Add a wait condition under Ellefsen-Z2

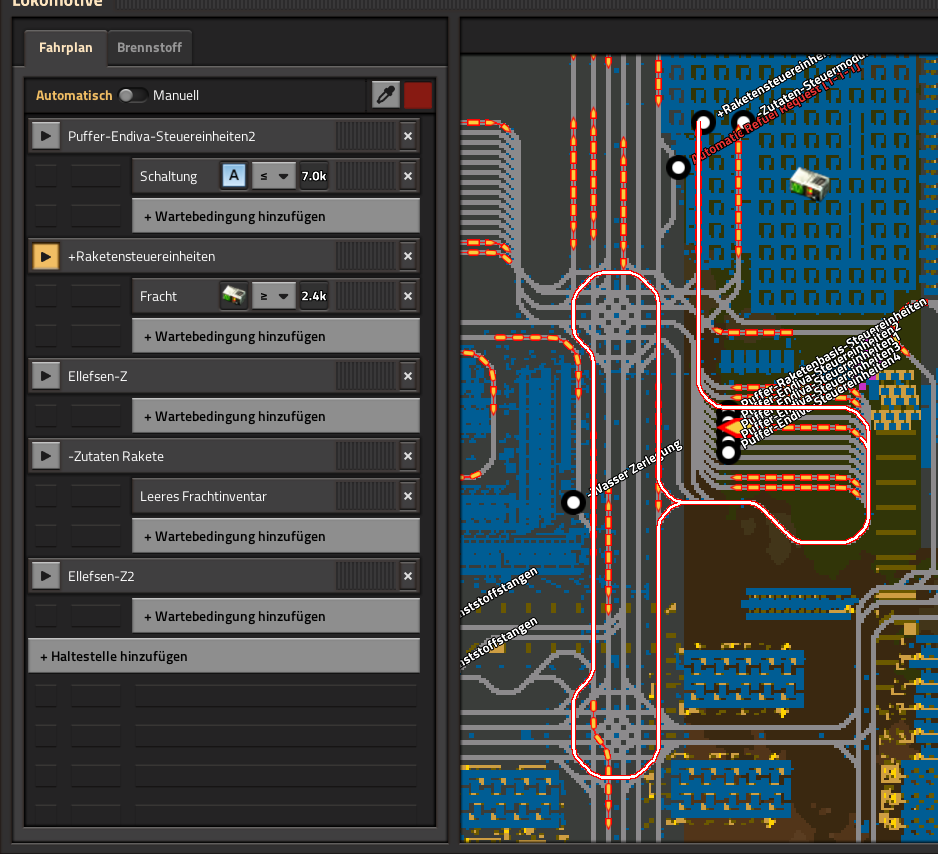pyautogui.click(x=276, y=617)
